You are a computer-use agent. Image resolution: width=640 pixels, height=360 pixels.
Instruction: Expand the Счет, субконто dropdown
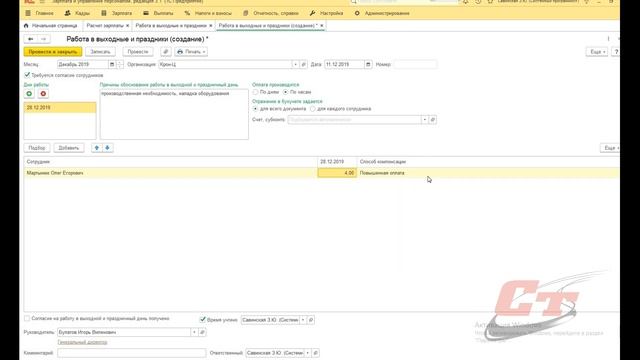point(424,120)
